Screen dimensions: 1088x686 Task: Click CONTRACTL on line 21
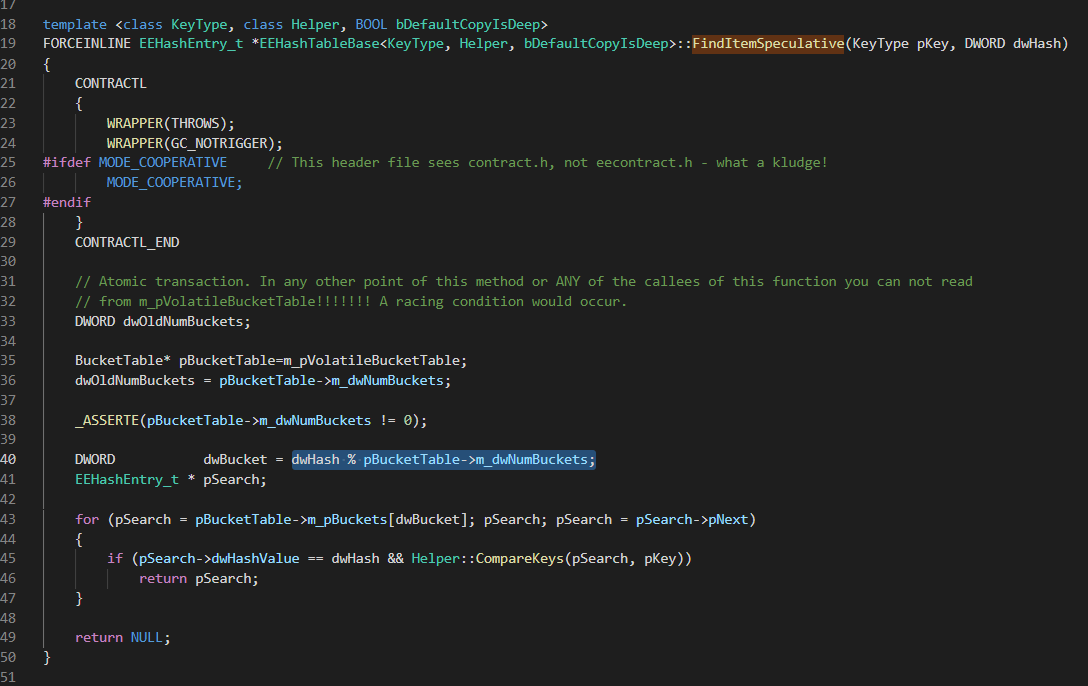(111, 83)
